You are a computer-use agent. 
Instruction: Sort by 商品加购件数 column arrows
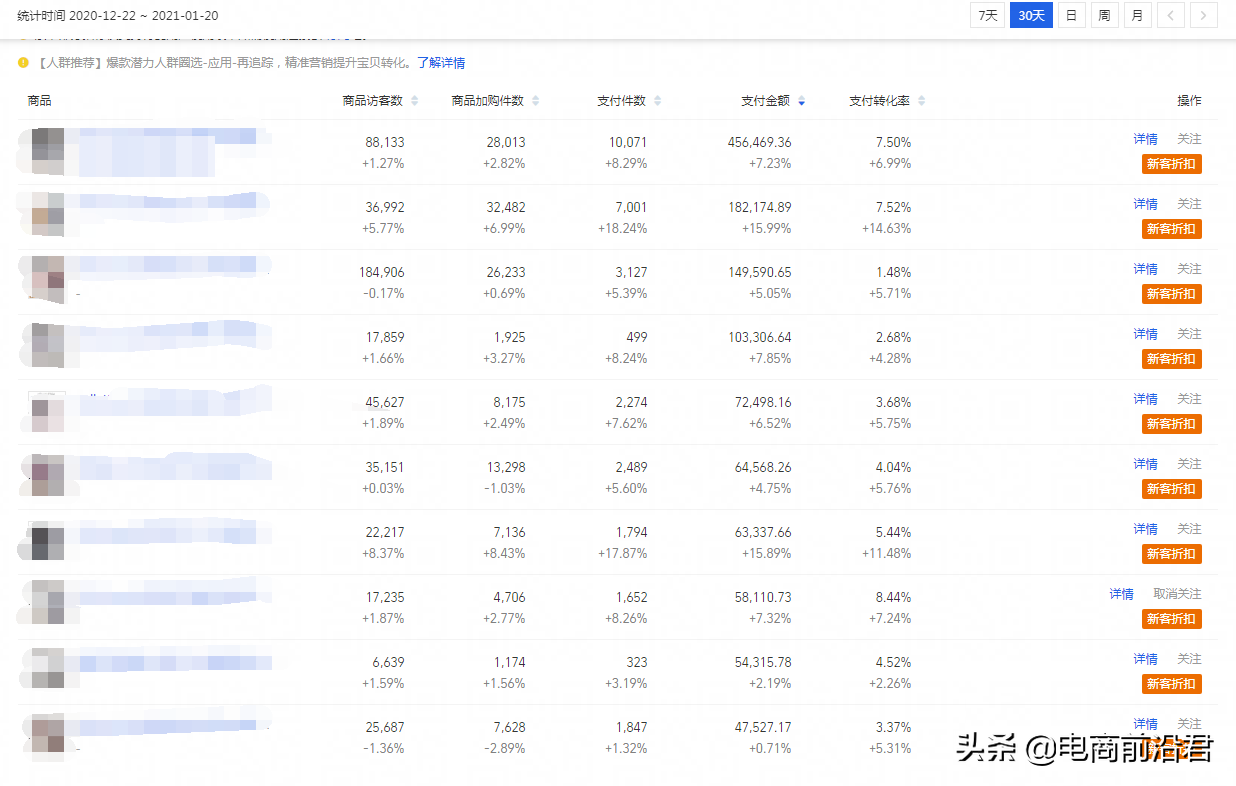point(536,101)
